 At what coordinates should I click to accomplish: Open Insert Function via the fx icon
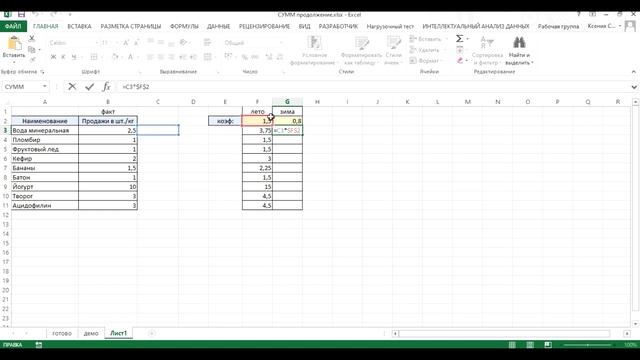tap(107, 87)
